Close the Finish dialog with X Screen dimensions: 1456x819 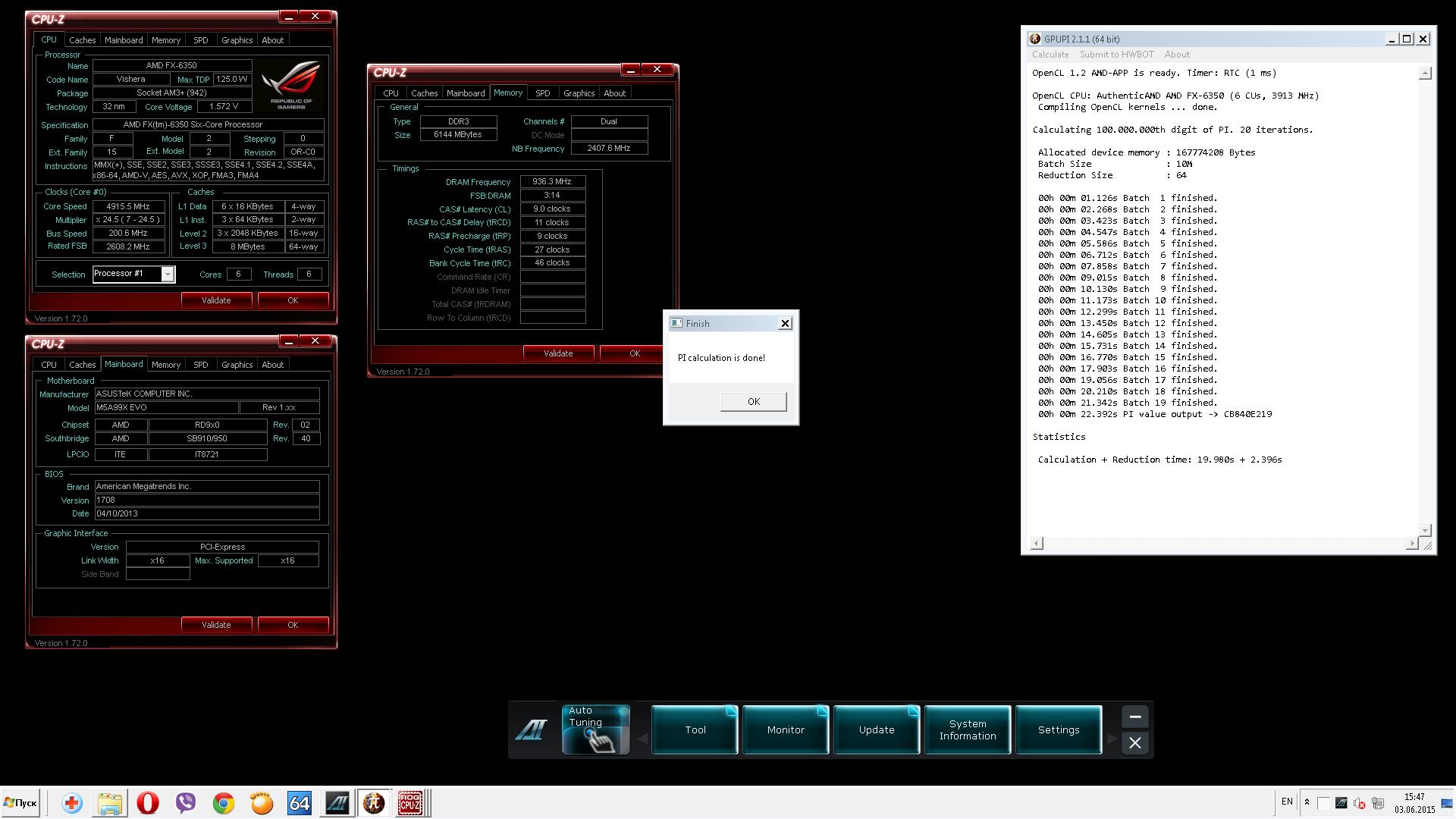point(785,323)
